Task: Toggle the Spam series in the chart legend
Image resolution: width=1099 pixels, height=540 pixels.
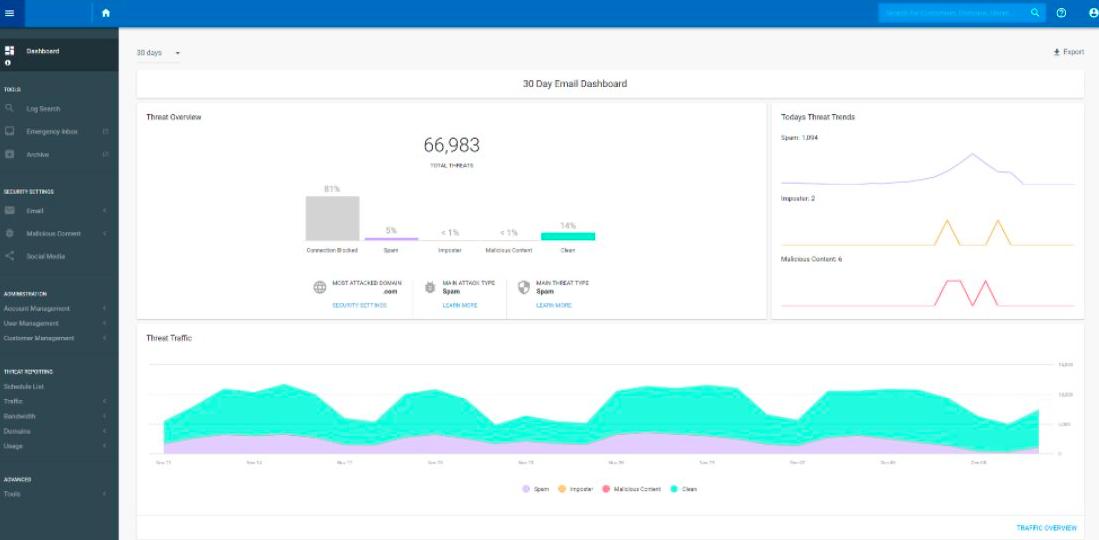Action: pos(535,489)
